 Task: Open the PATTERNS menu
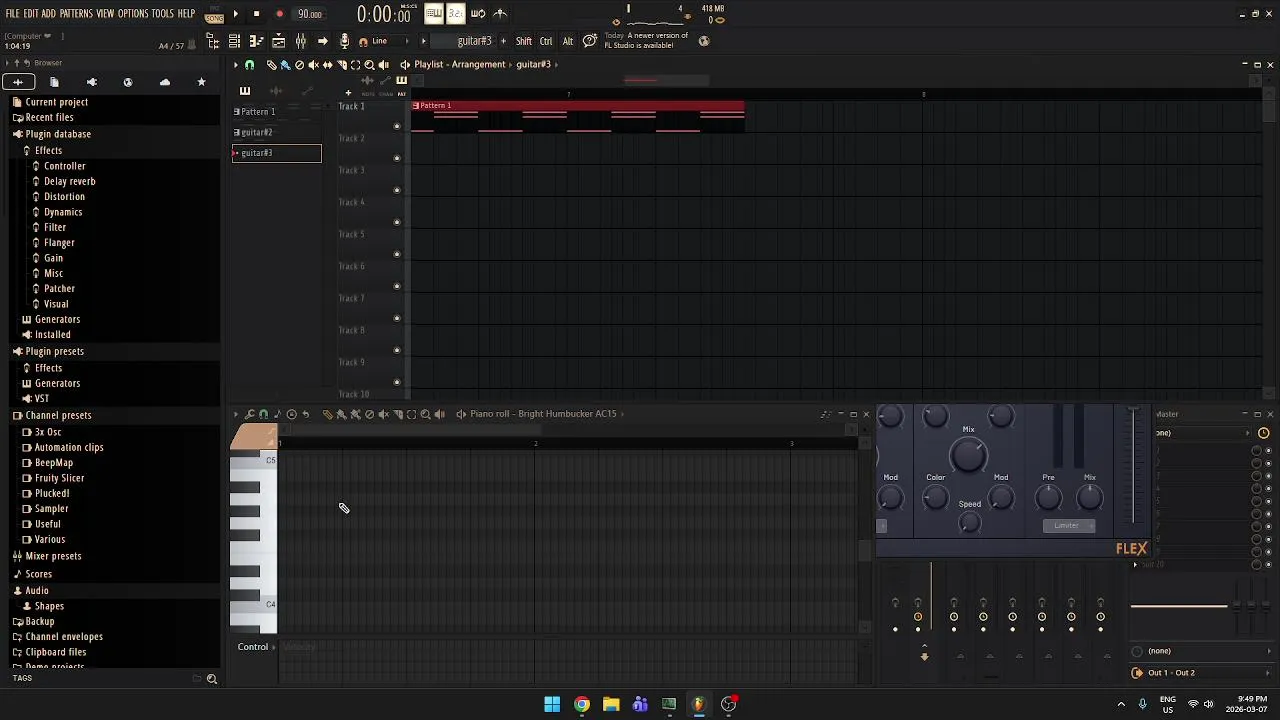pyautogui.click(x=76, y=14)
